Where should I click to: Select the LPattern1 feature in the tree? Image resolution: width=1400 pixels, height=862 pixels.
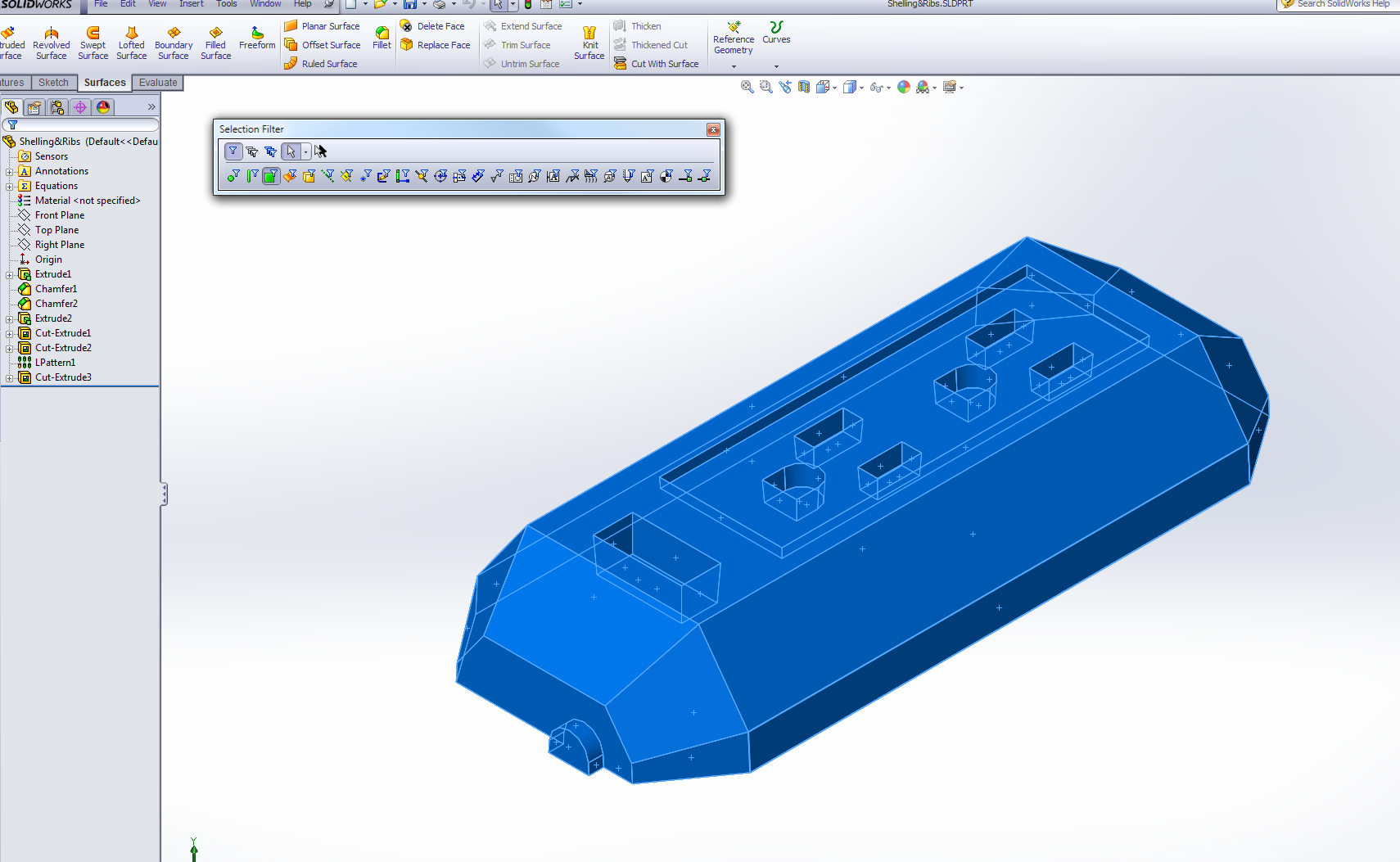coord(47,363)
